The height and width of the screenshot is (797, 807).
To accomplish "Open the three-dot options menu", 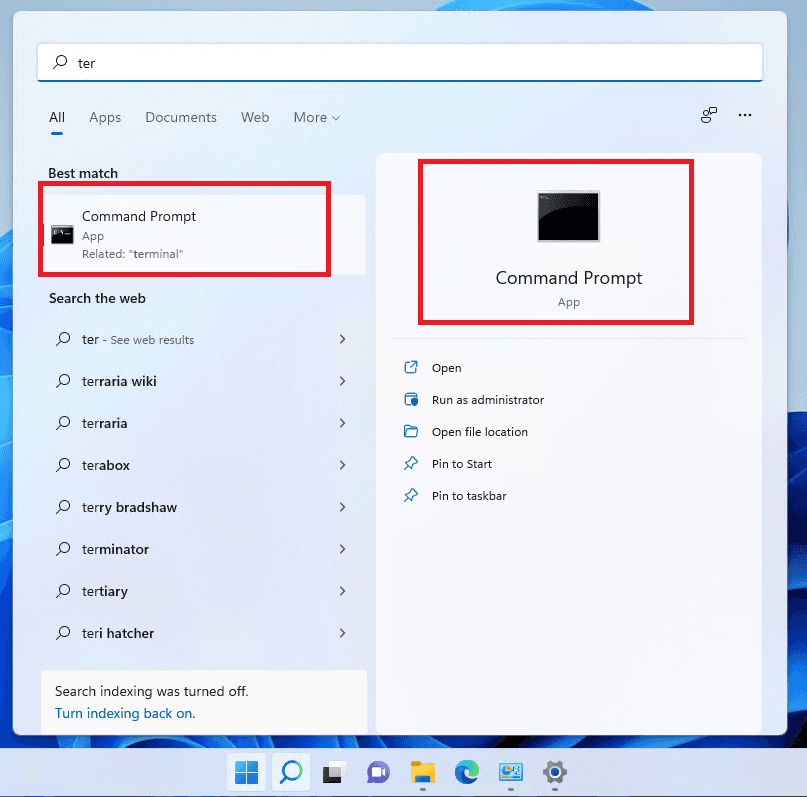I will click(745, 115).
